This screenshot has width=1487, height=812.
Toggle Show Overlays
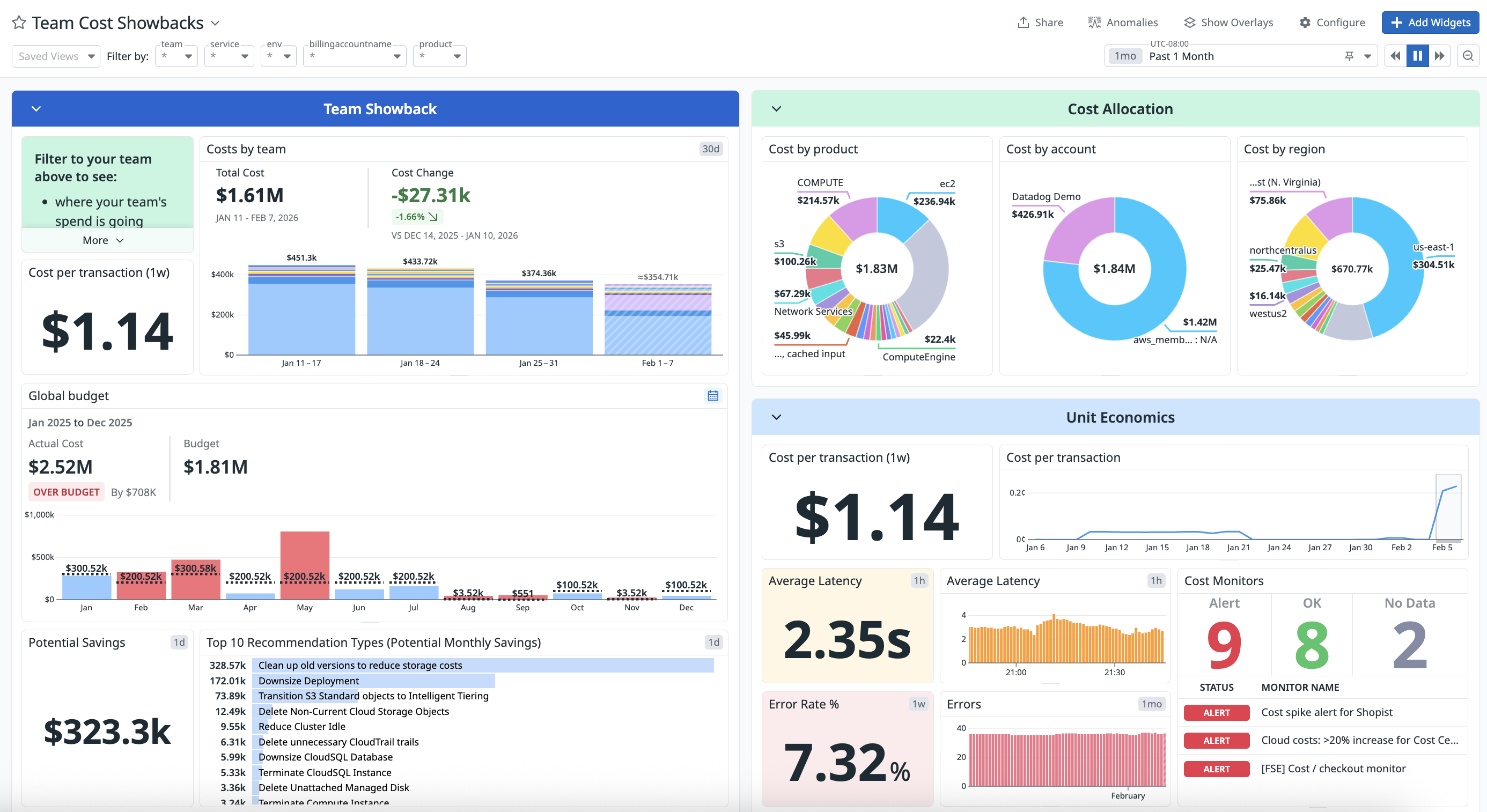click(x=1228, y=23)
